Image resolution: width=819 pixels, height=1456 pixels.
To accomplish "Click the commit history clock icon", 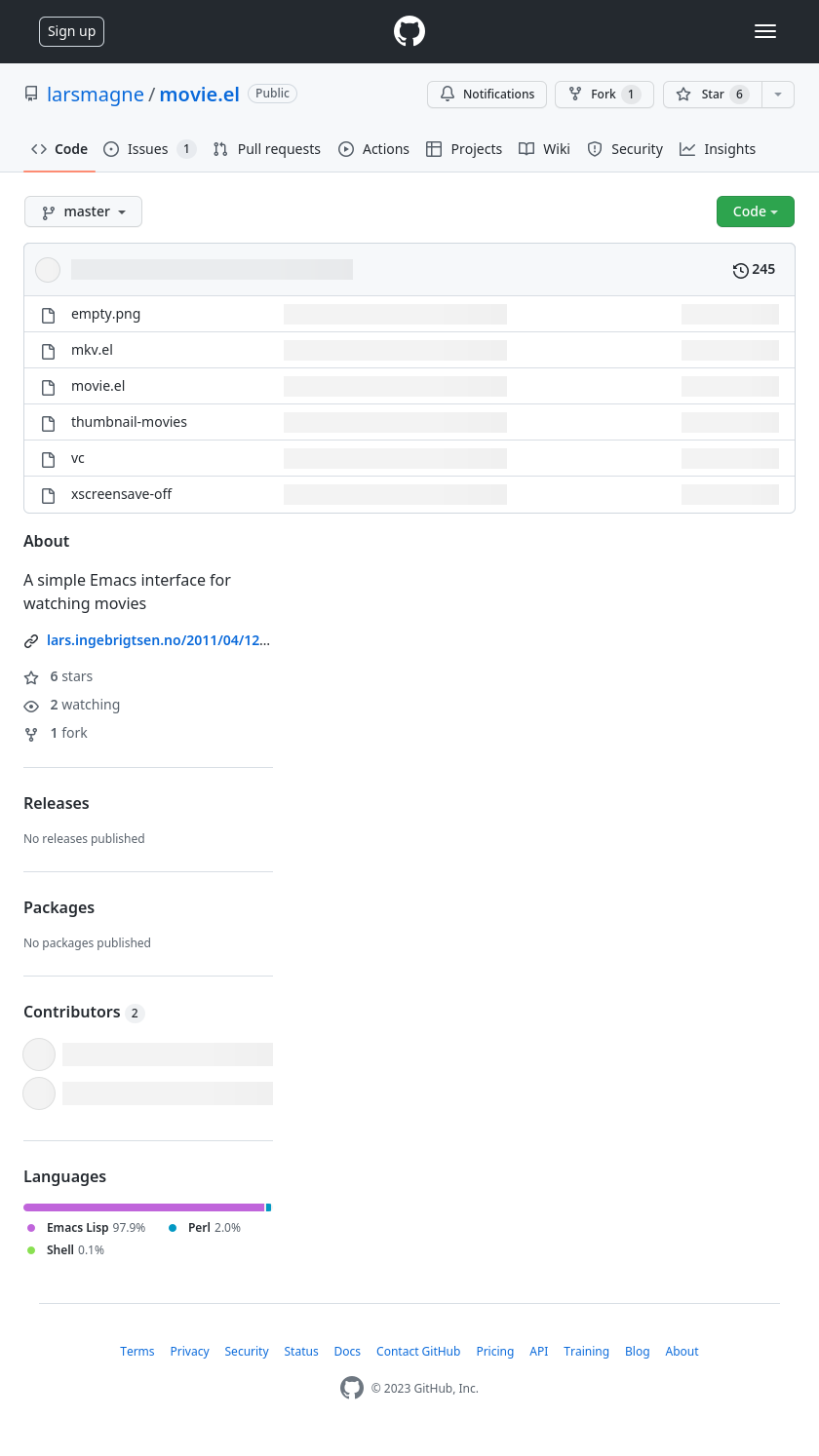I will [x=741, y=270].
